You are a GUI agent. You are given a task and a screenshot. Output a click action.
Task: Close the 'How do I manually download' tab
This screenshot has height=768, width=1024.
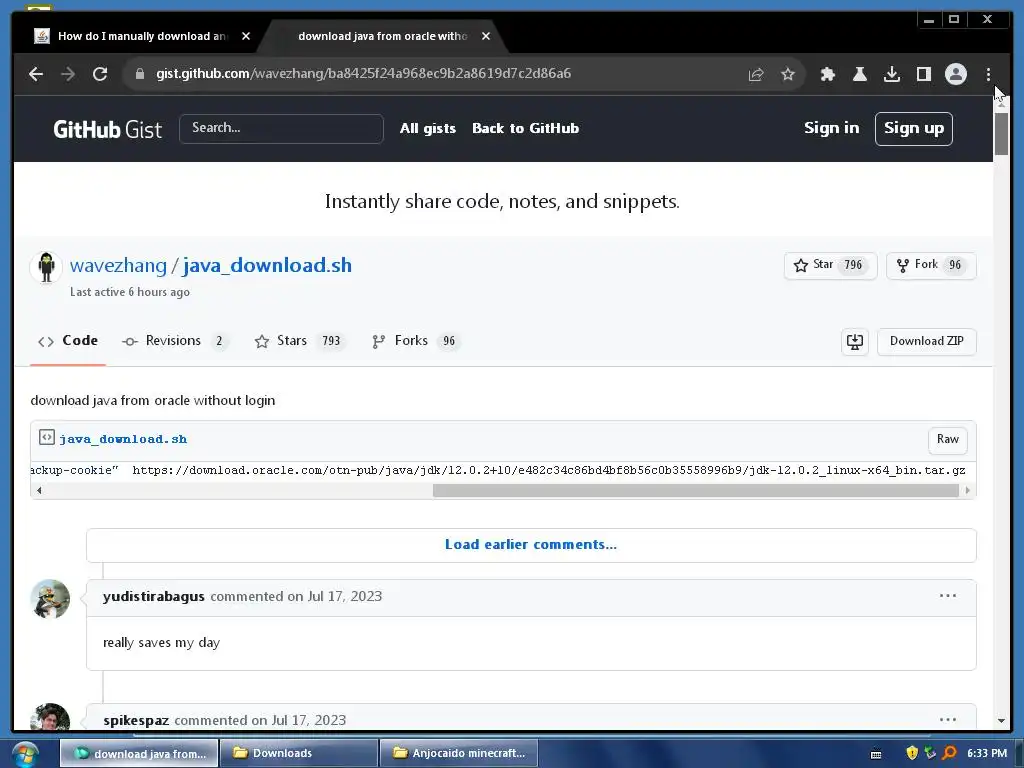[246, 36]
